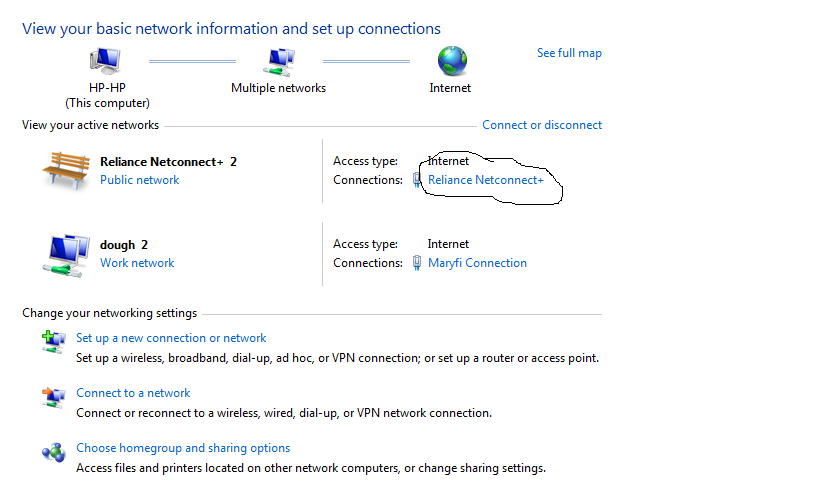Click the Internet globe icon
Image resolution: width=814 pixels, height=487 pixels.
[x=450, y=60]
